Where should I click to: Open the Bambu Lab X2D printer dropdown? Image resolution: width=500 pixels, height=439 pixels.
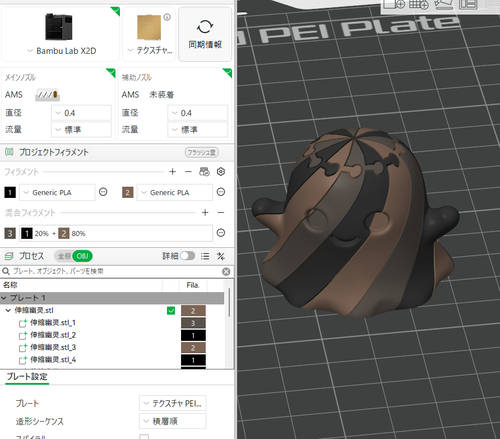coord(61,51)
